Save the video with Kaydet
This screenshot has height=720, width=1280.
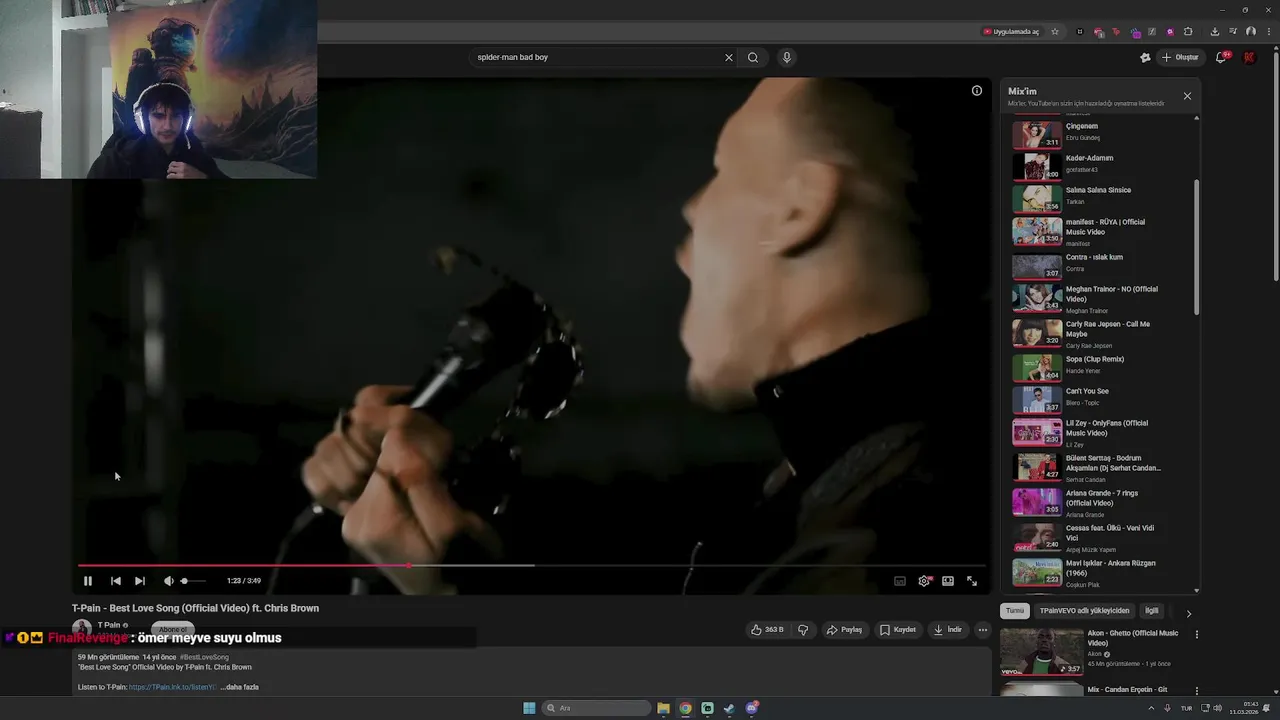(x=898, y=630)
